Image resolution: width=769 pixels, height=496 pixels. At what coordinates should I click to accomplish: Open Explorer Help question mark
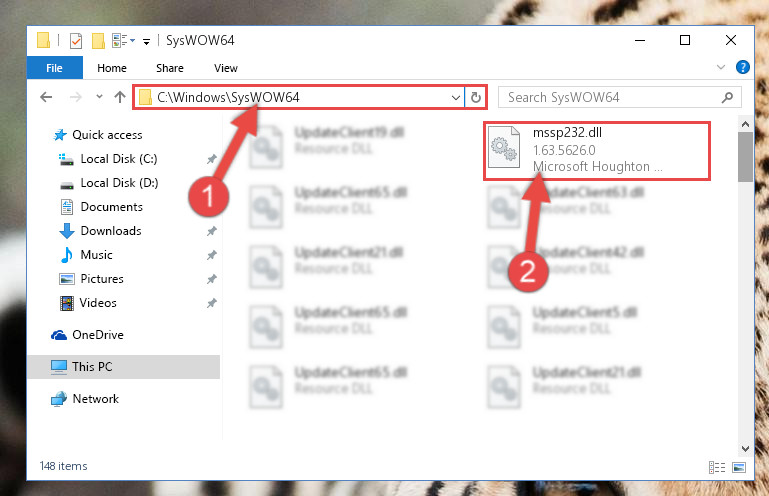pos(743,67)
